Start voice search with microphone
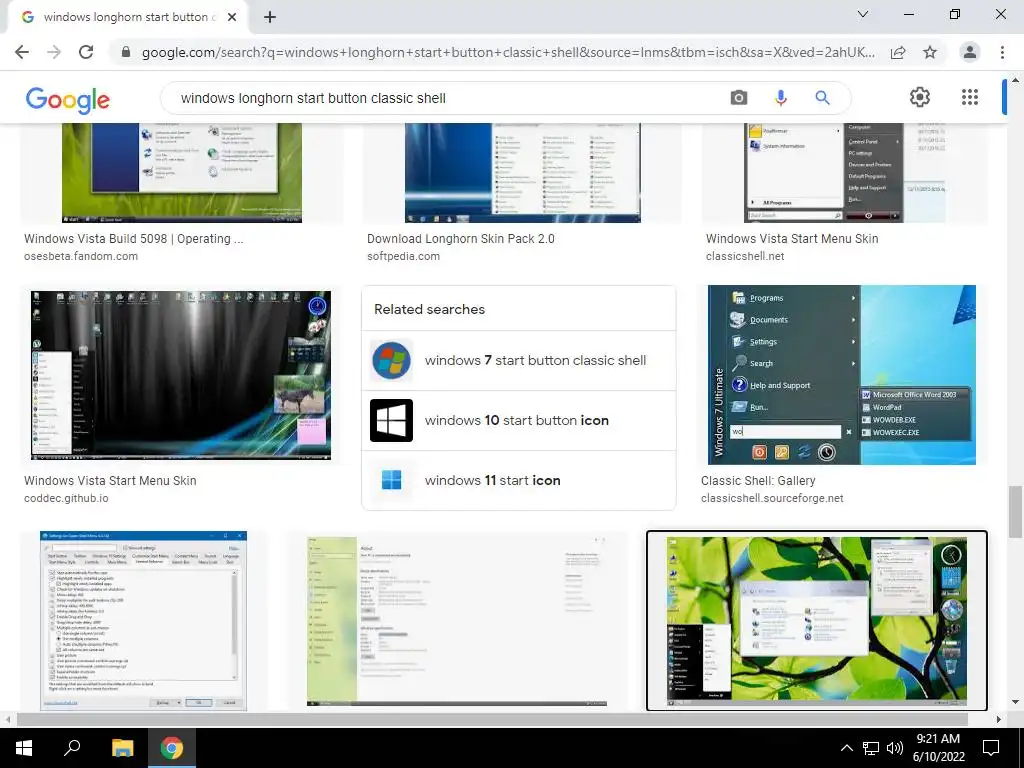 tap(780, 98)
